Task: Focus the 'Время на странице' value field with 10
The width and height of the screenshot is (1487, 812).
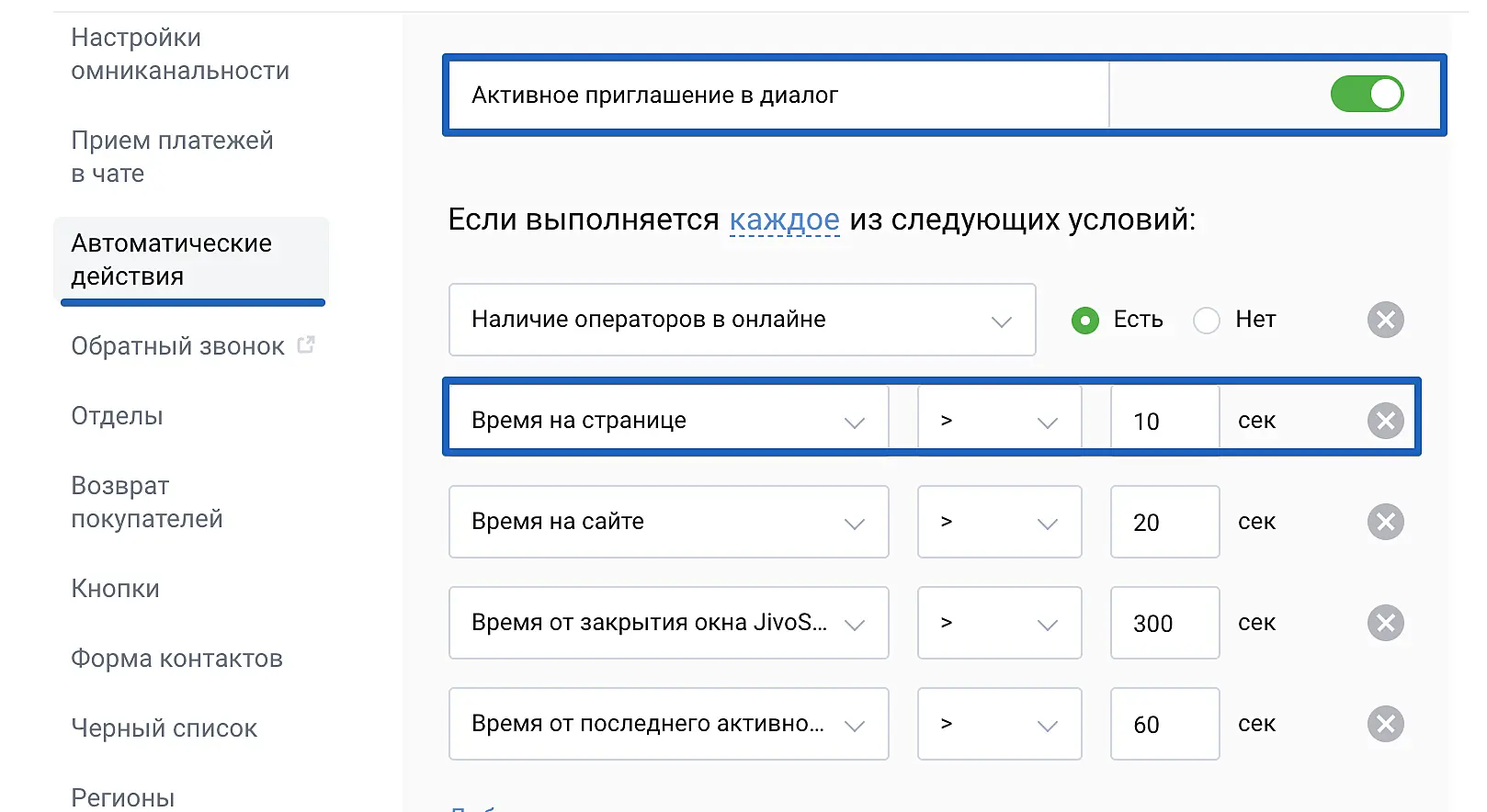Action: [x=1164, y=421]
